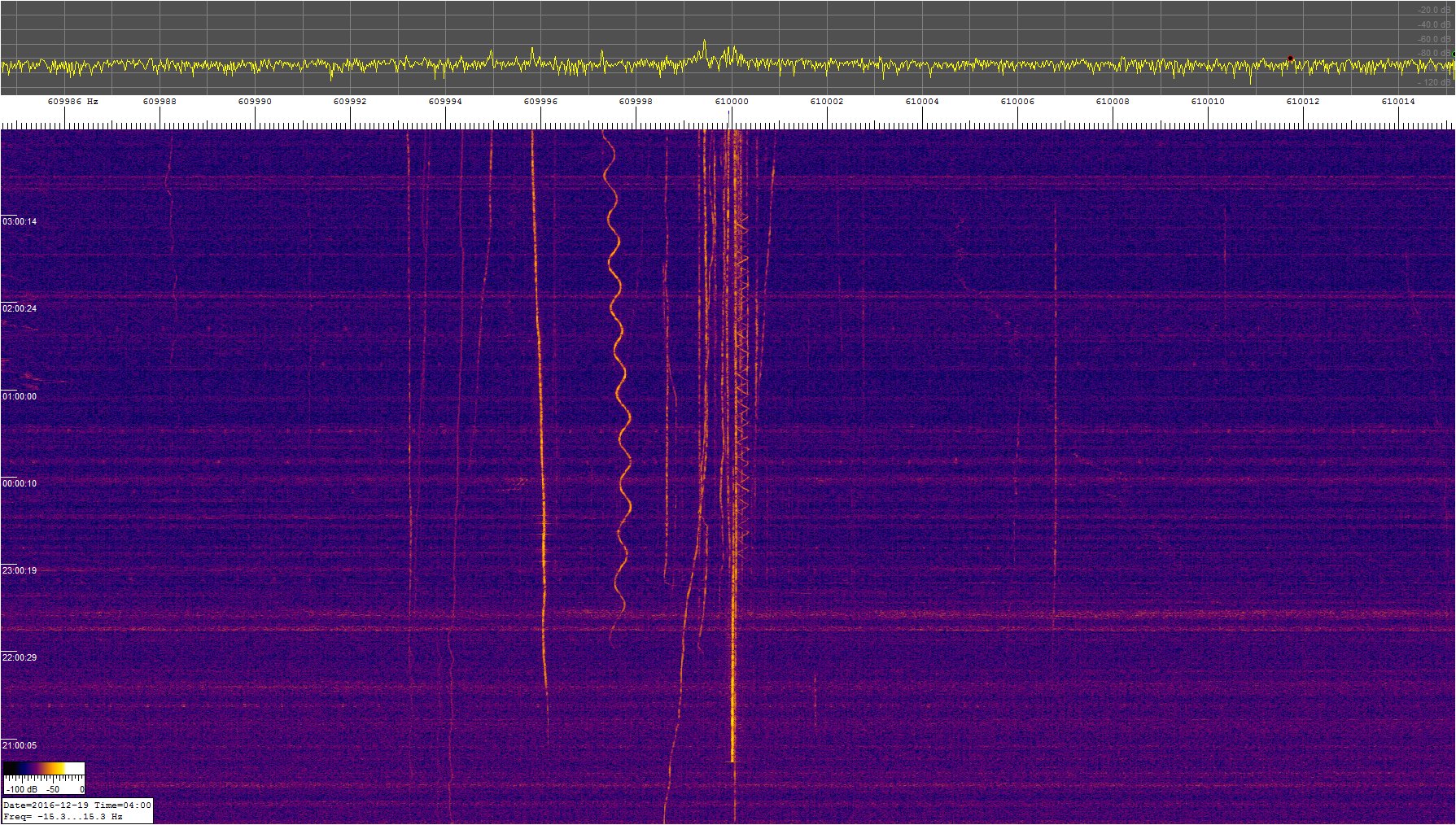This screenshot has width=1456, height=825.
Task: Click the 610008 frequency label
Action: [x=1113, y=102]
